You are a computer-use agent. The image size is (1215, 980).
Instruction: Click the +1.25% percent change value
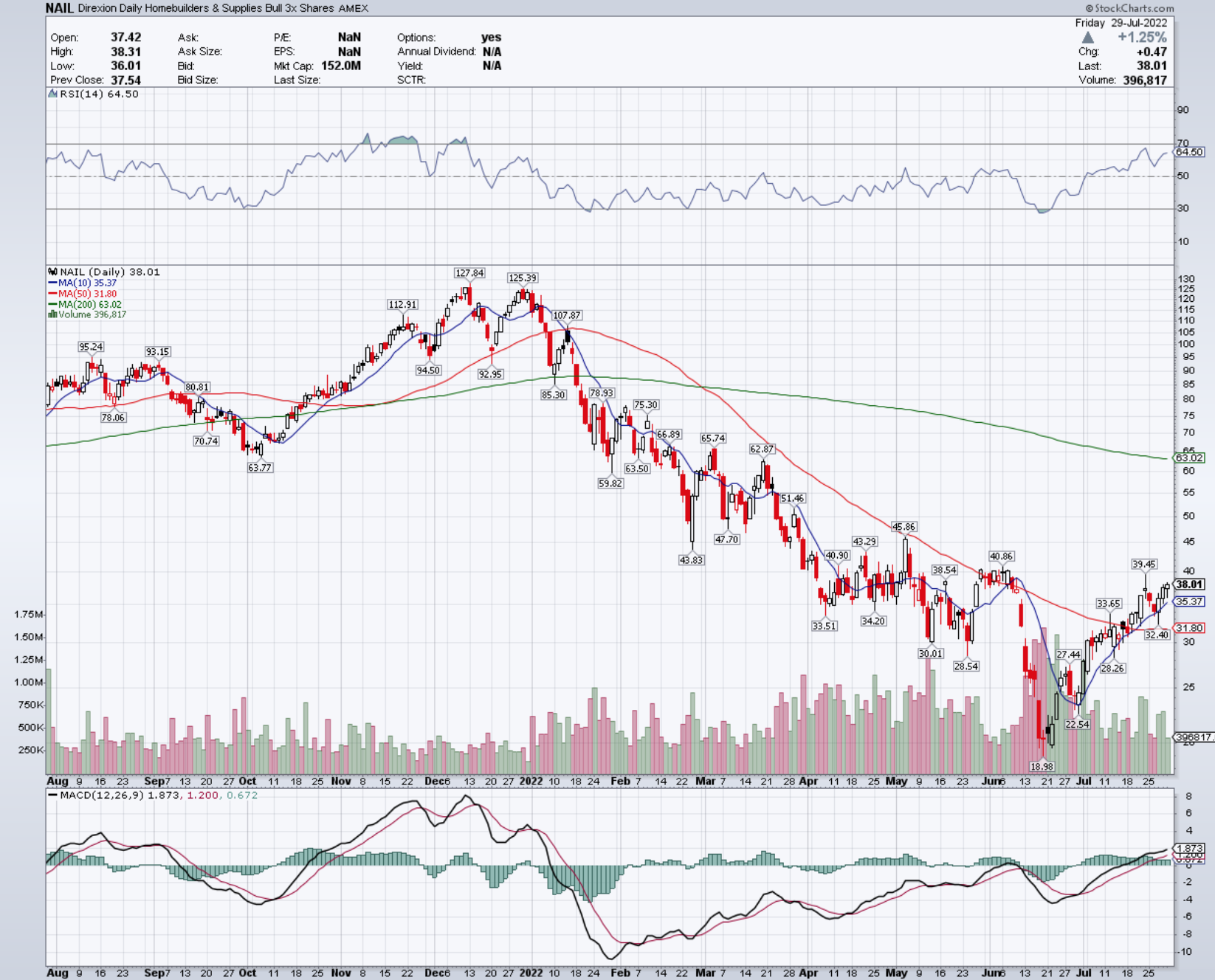1142,37
